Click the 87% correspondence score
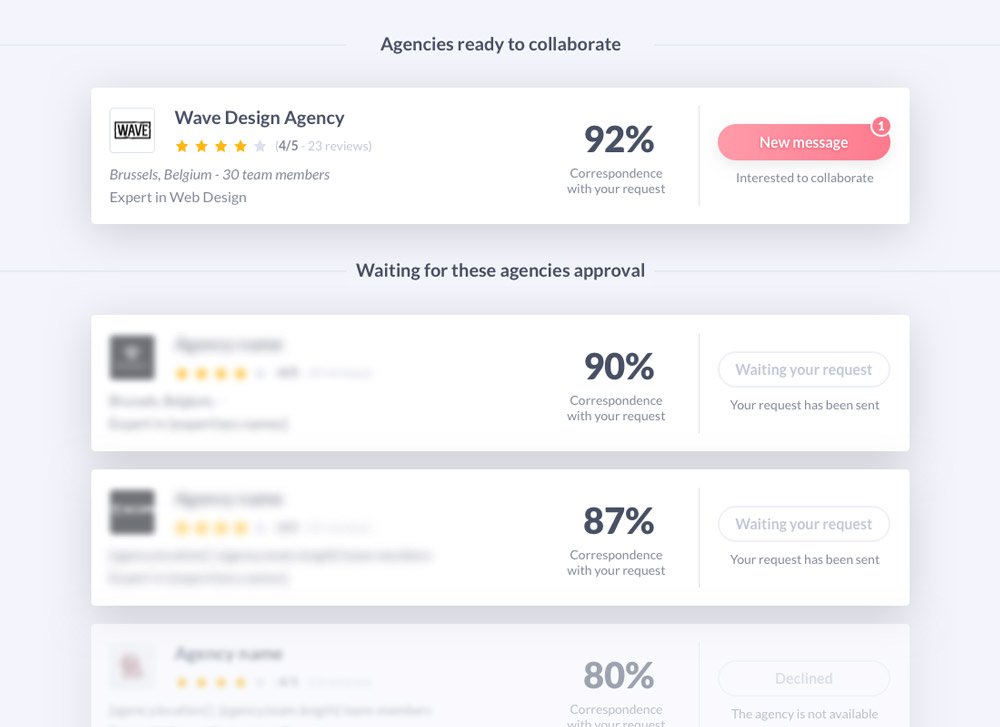This screenshot has height=727, width=1000. 619,520
